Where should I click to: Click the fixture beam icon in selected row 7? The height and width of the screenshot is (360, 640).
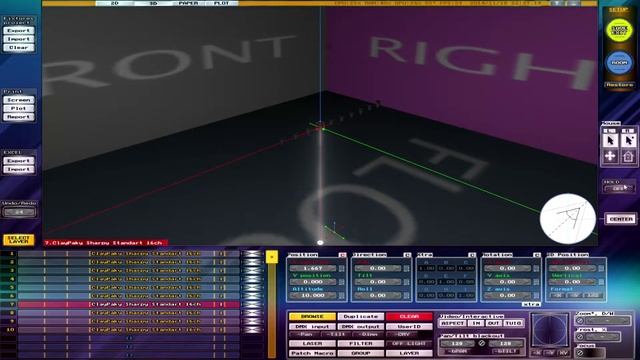coord(252,304)
